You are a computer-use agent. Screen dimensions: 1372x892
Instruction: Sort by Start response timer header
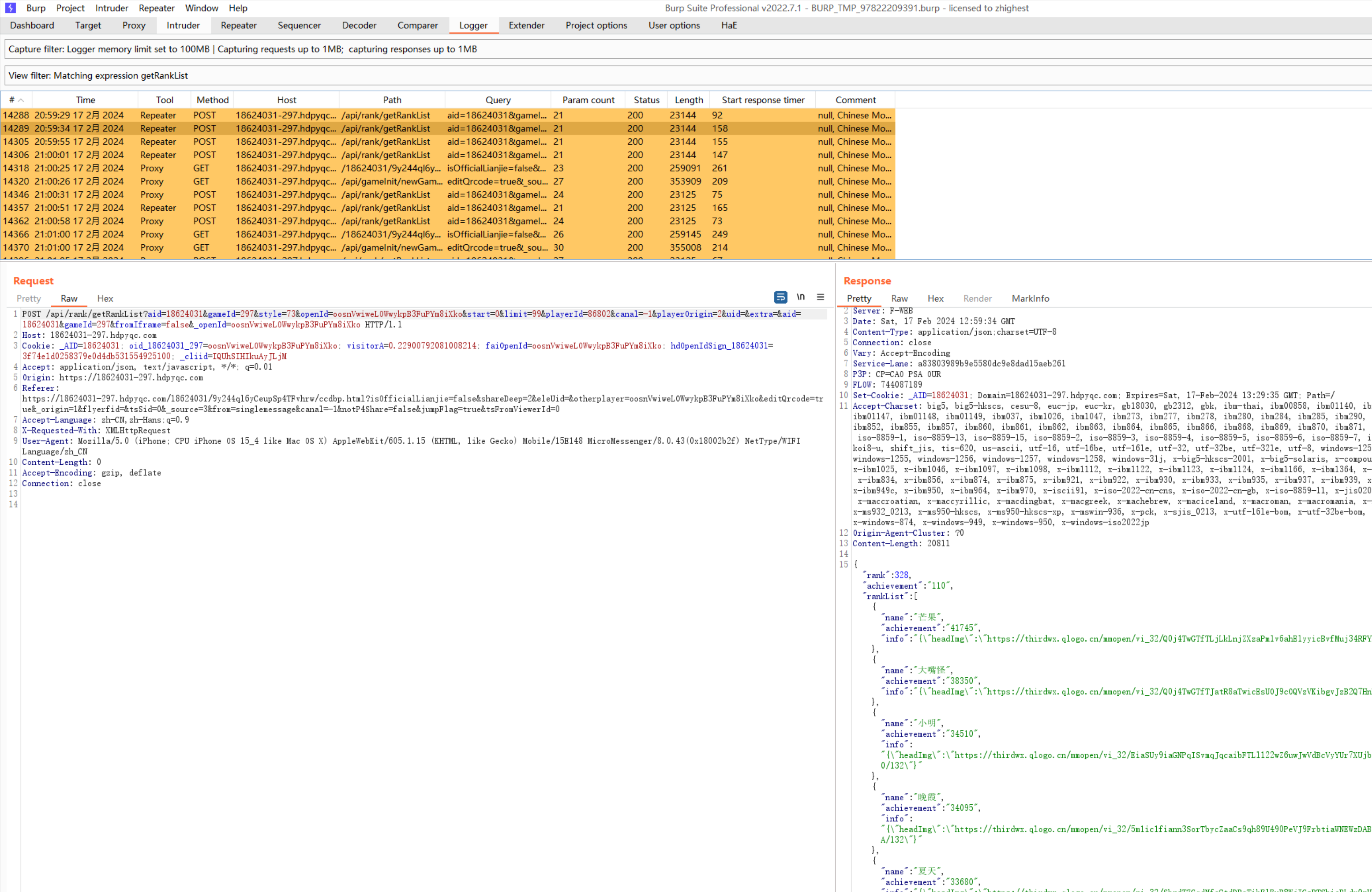click(762, 100)
